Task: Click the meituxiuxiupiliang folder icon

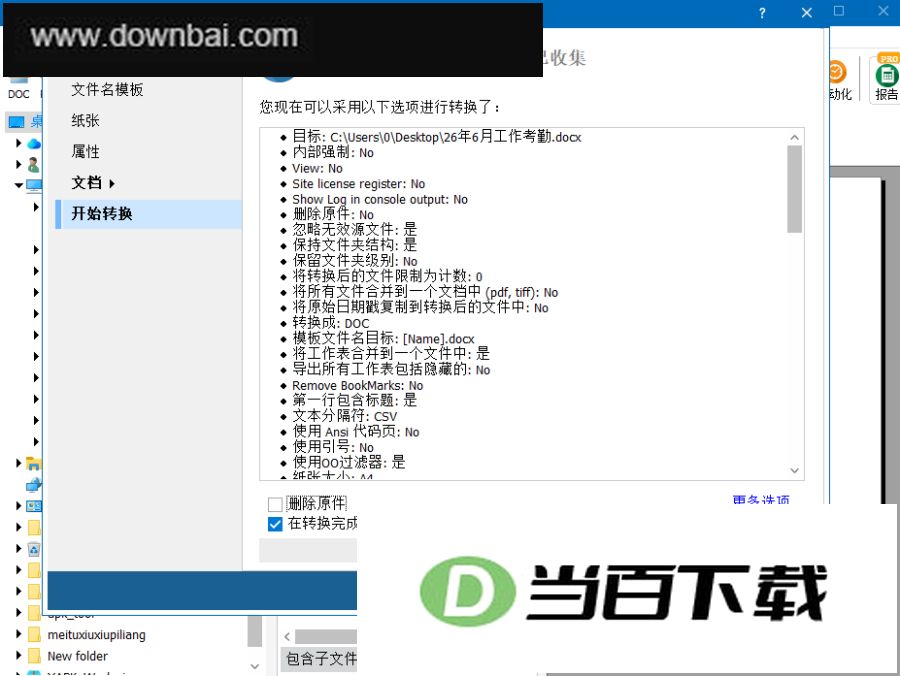Action: coord(34,635)
